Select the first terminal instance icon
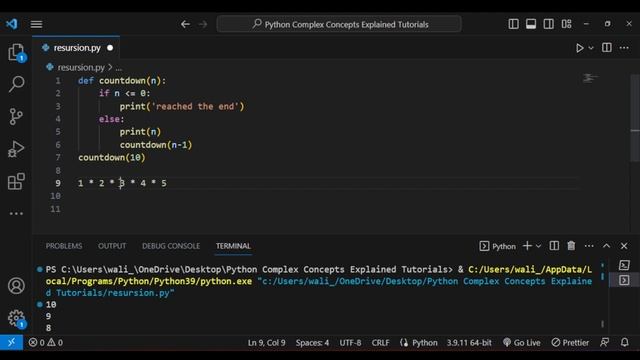This screenshot has height=360, width=640. (x=624, y=265)
